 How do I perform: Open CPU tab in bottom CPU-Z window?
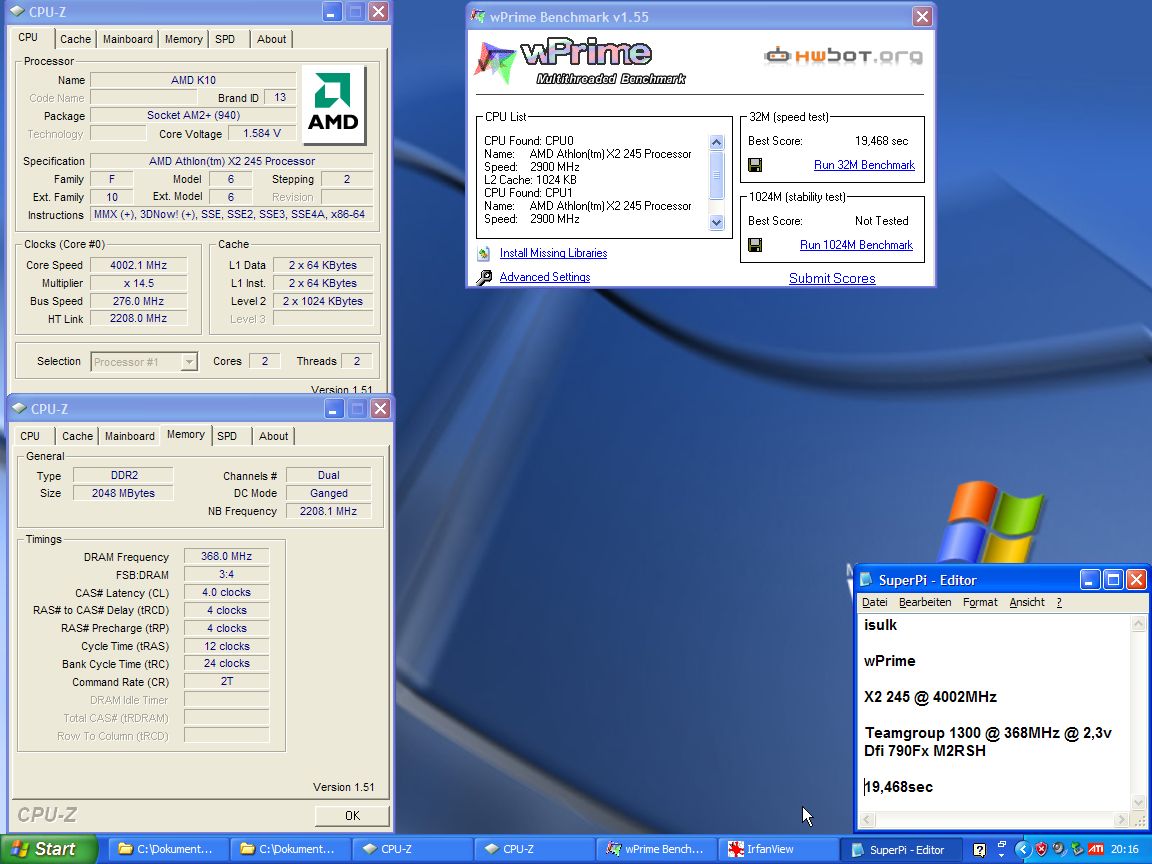click(x=30, y=436)
